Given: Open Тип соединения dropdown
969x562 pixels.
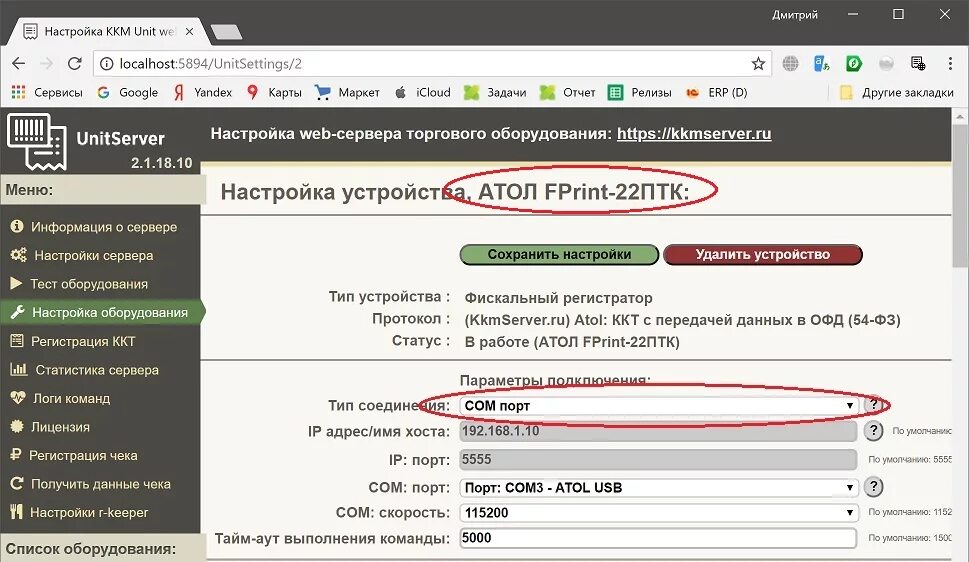Looking at the screenshot, I should [x=659, y=406].
